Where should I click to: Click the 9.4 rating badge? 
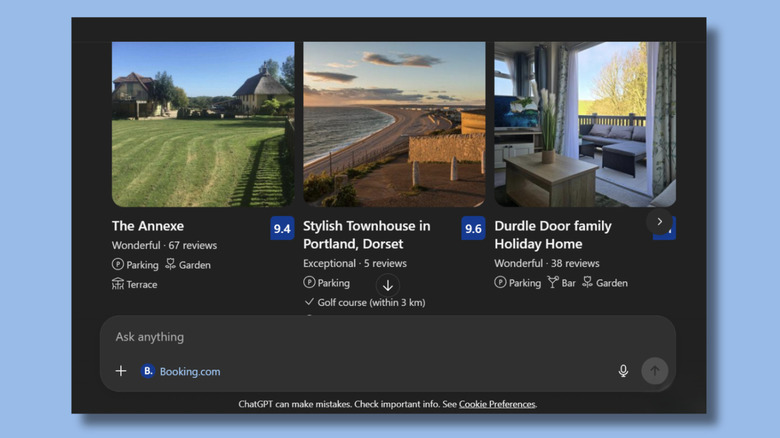click(282, 228)
